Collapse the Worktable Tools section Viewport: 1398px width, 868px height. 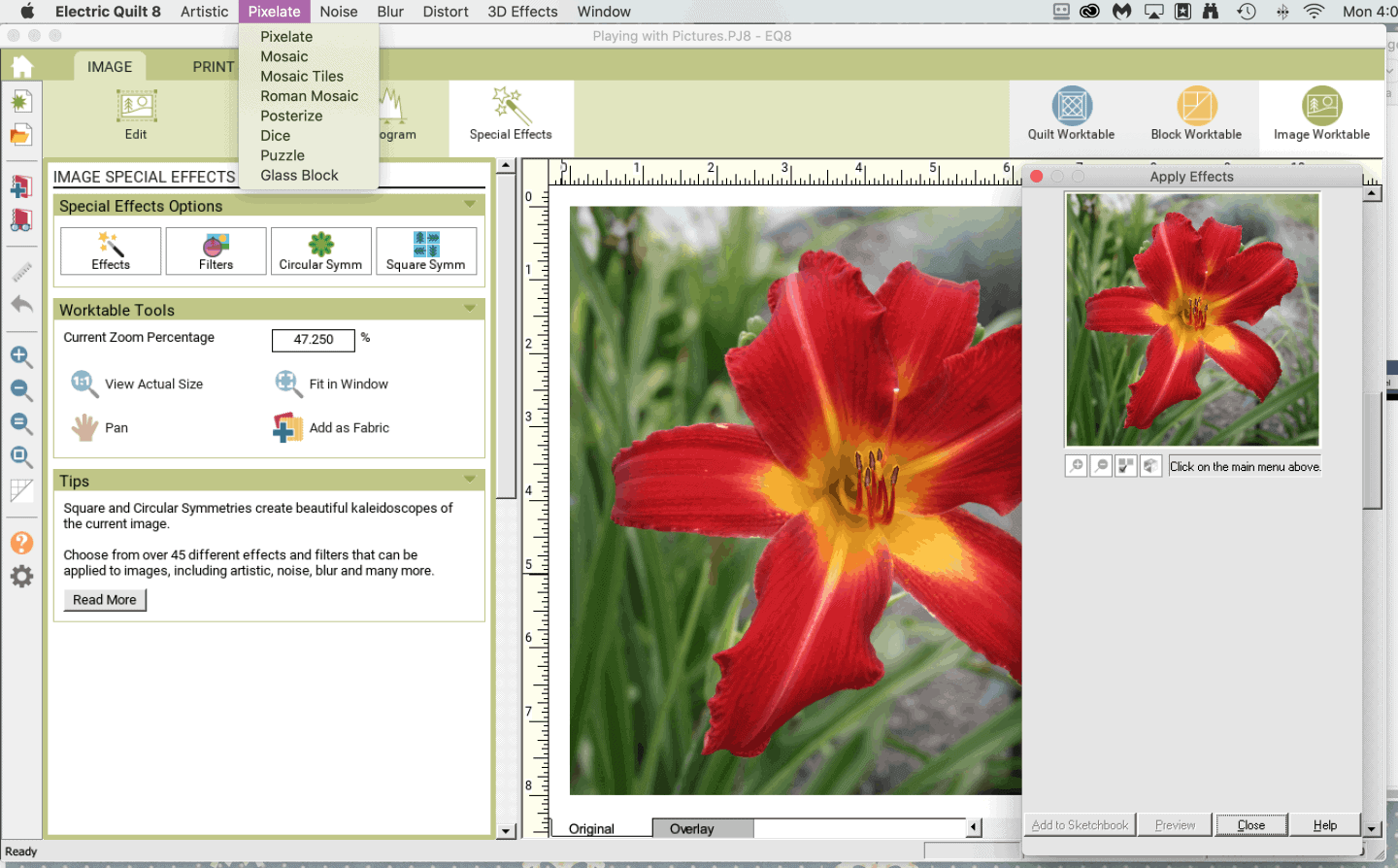click(x=470, y=309)
